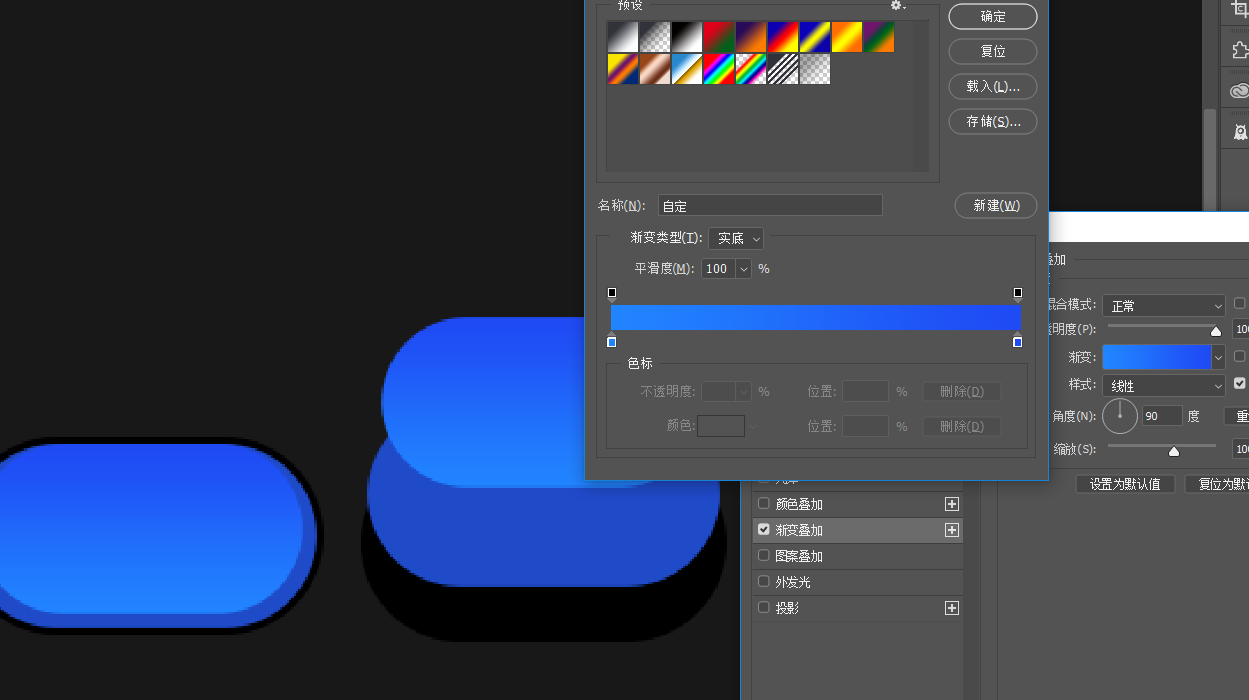Select the right blue color stop
1249x700 pixels.
point(1018,340)
